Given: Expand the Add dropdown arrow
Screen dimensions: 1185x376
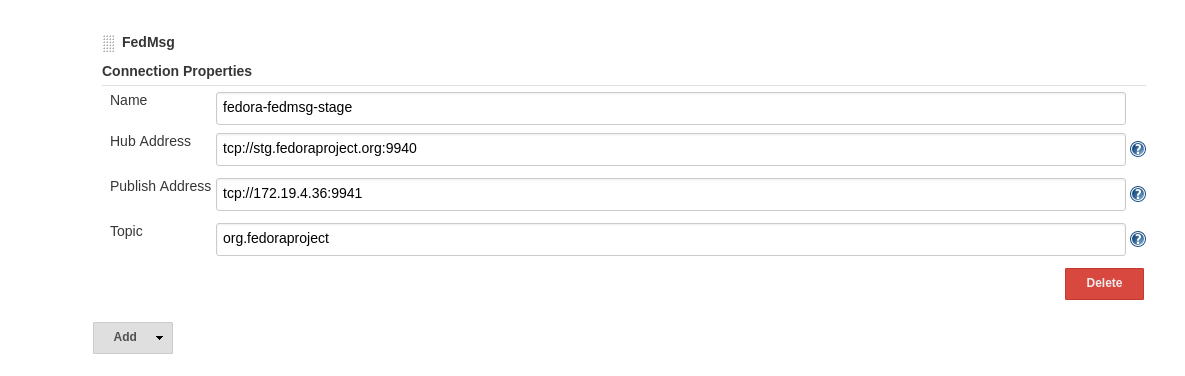Looking at the screenshot, I should point(159,338).
